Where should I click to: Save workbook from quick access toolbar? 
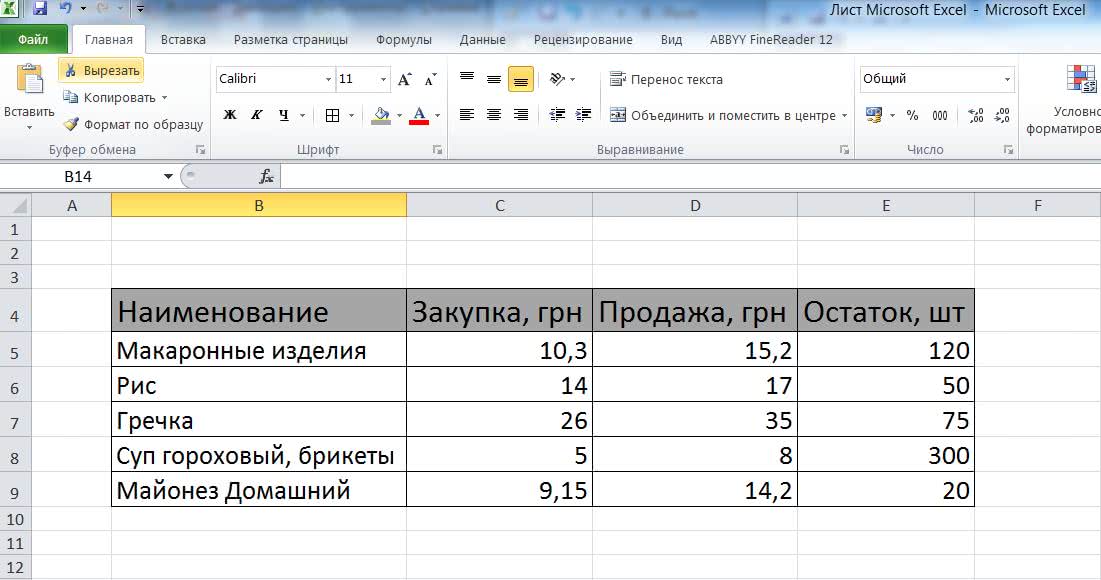pyautogui.click(x=39, y=8)
